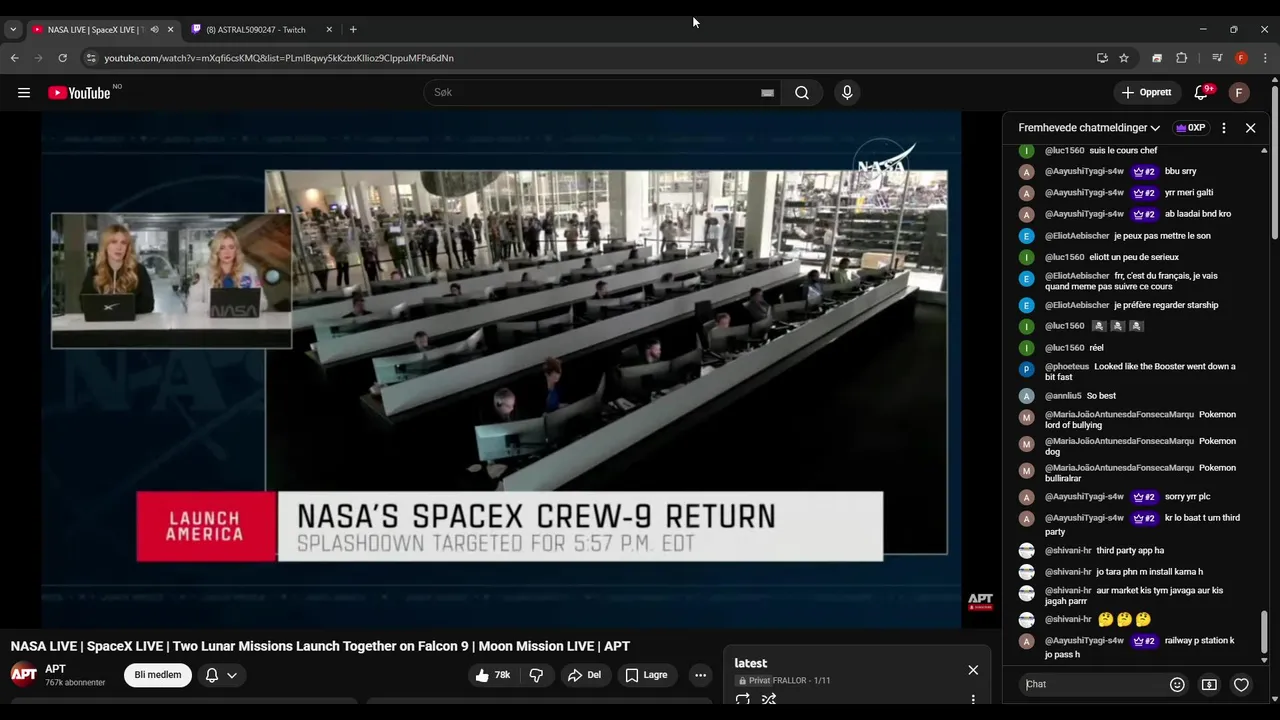Open the YouTube notifications bell
Image resolution: width=1280 pixels, height=720 pixels.
coord(1201,93)
